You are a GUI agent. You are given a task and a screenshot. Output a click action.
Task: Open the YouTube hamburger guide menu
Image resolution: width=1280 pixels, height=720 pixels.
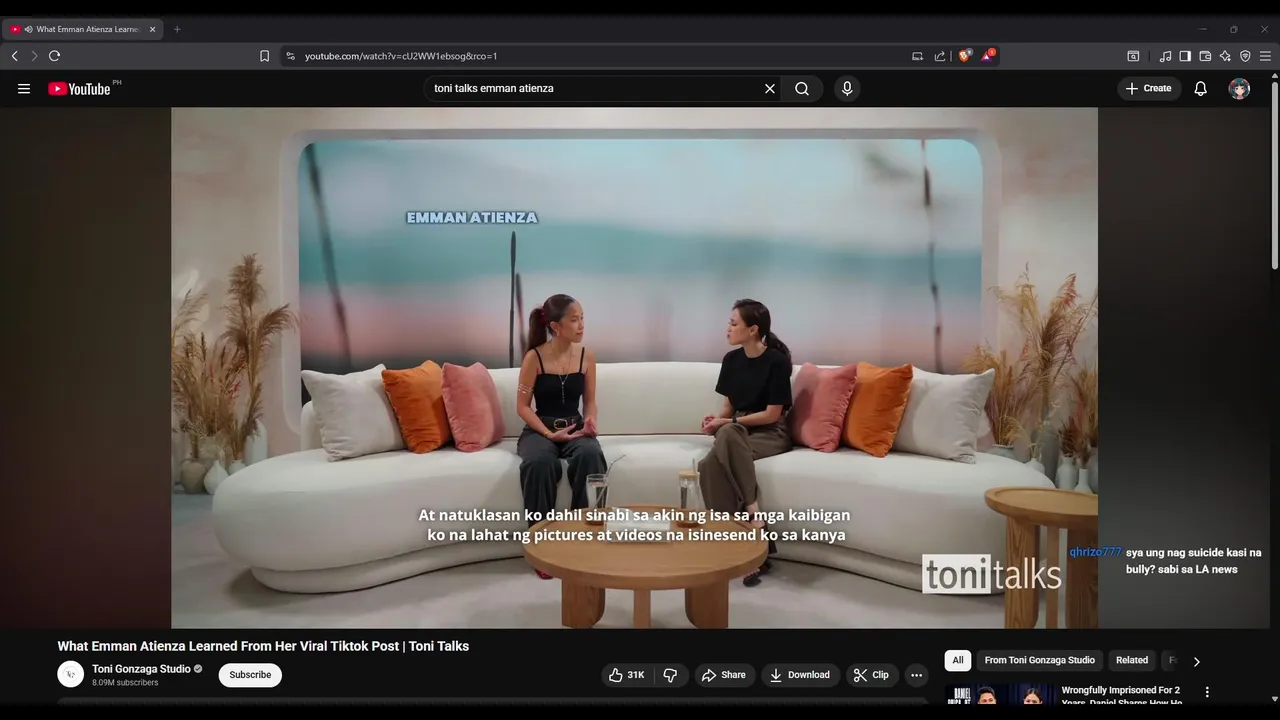(x=24, y=88)
